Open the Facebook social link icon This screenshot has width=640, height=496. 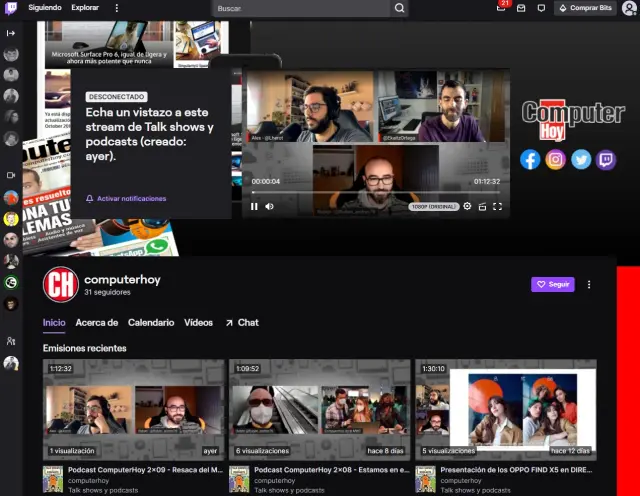(x=530, y=159)
